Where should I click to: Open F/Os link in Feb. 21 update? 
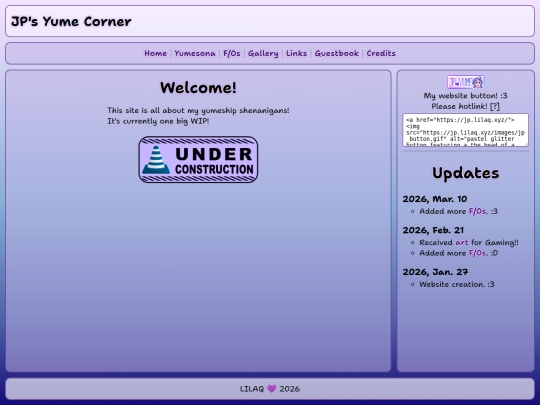click(x=478, y=253)
